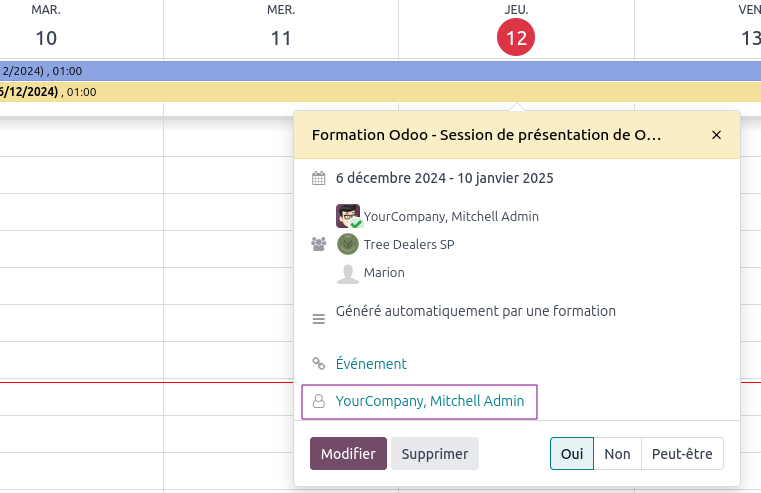The width and height of the screenshot is (761, 493).
Task: Select Peut-être attendance response
Action: tap(682, 453)
